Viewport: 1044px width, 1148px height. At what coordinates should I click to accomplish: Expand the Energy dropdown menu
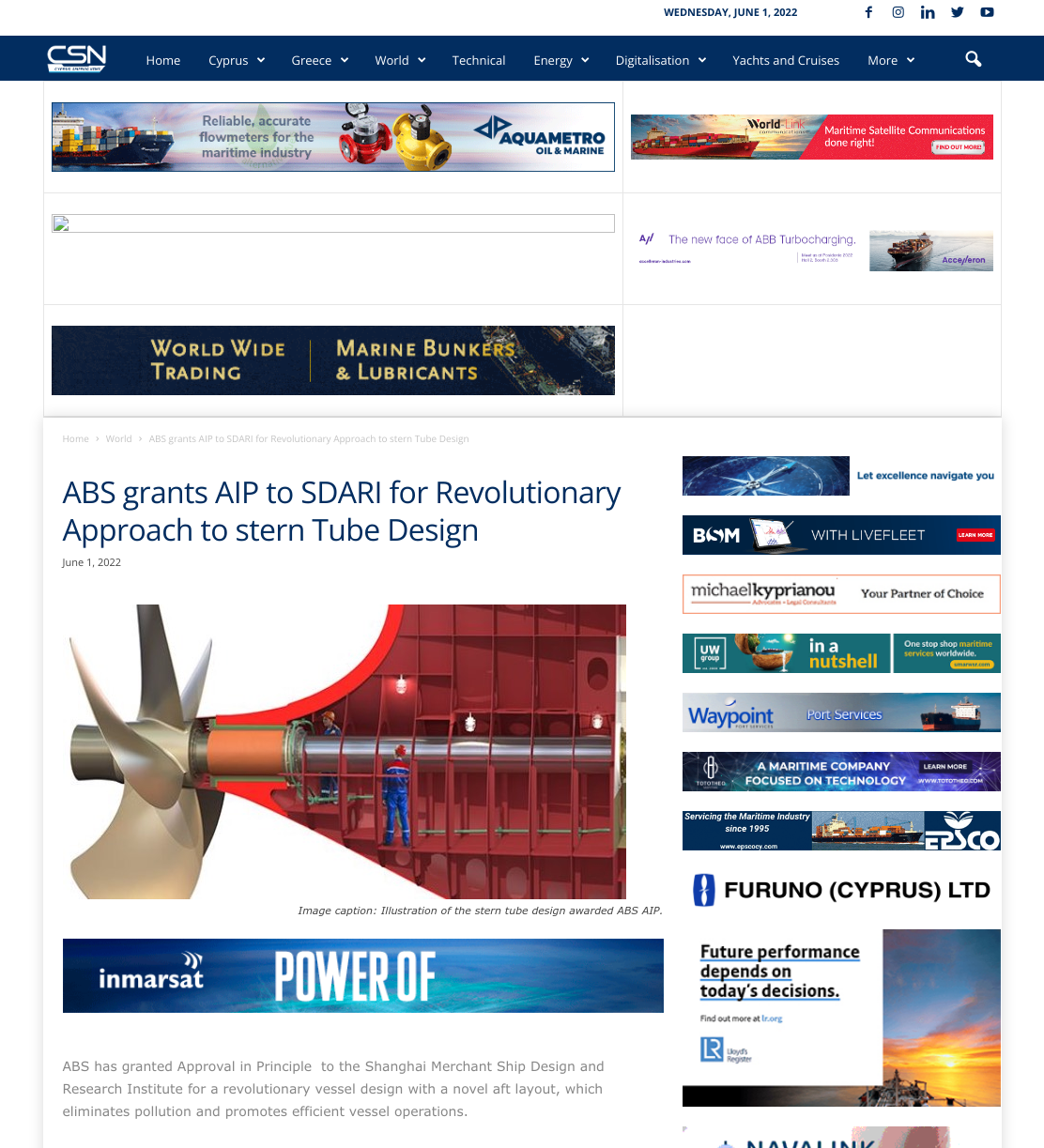[x=560, y=60]
